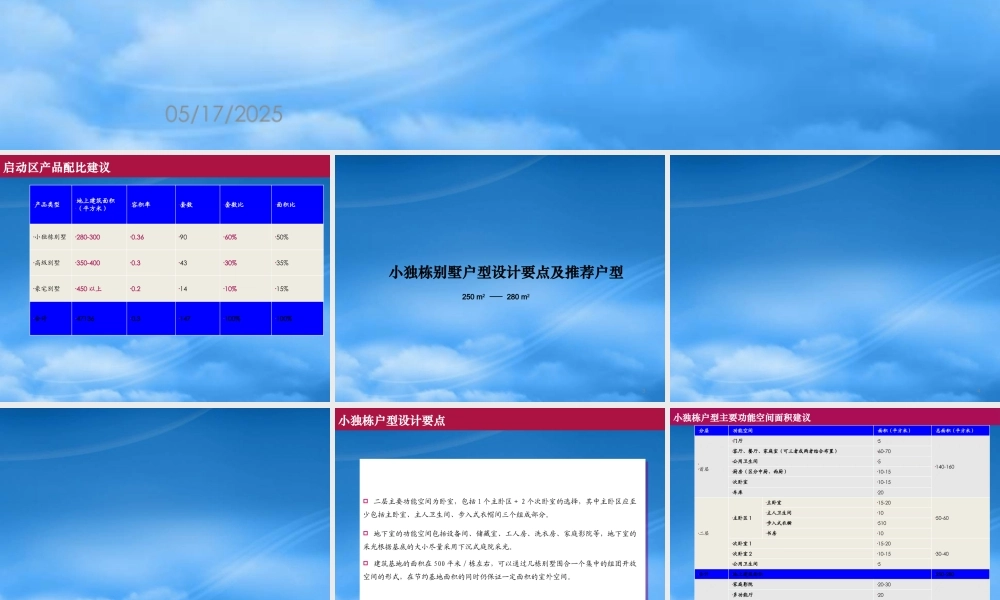The width and height of the screenshot is (1000, 600).
Task: Click the 450 以上 area cell
Action: 98,289
